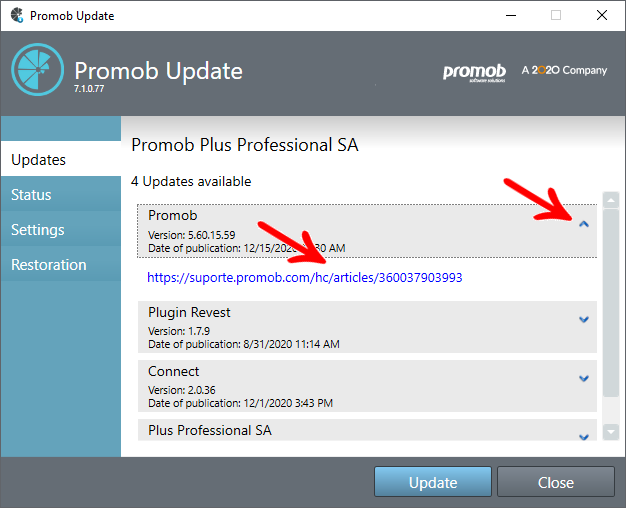Select the Connect update entry
This screenshot has width=626, height=508.
[x=367, y=386]
